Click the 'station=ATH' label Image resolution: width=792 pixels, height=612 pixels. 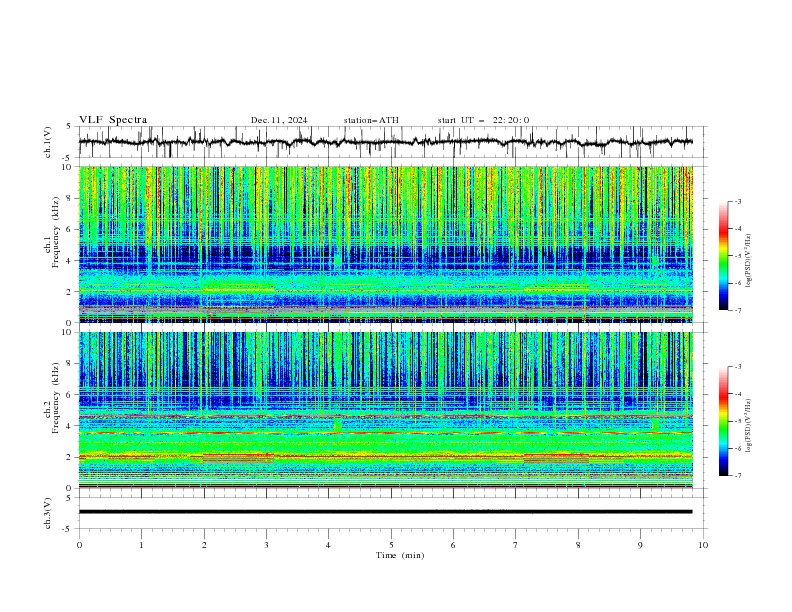click(371, 120)
